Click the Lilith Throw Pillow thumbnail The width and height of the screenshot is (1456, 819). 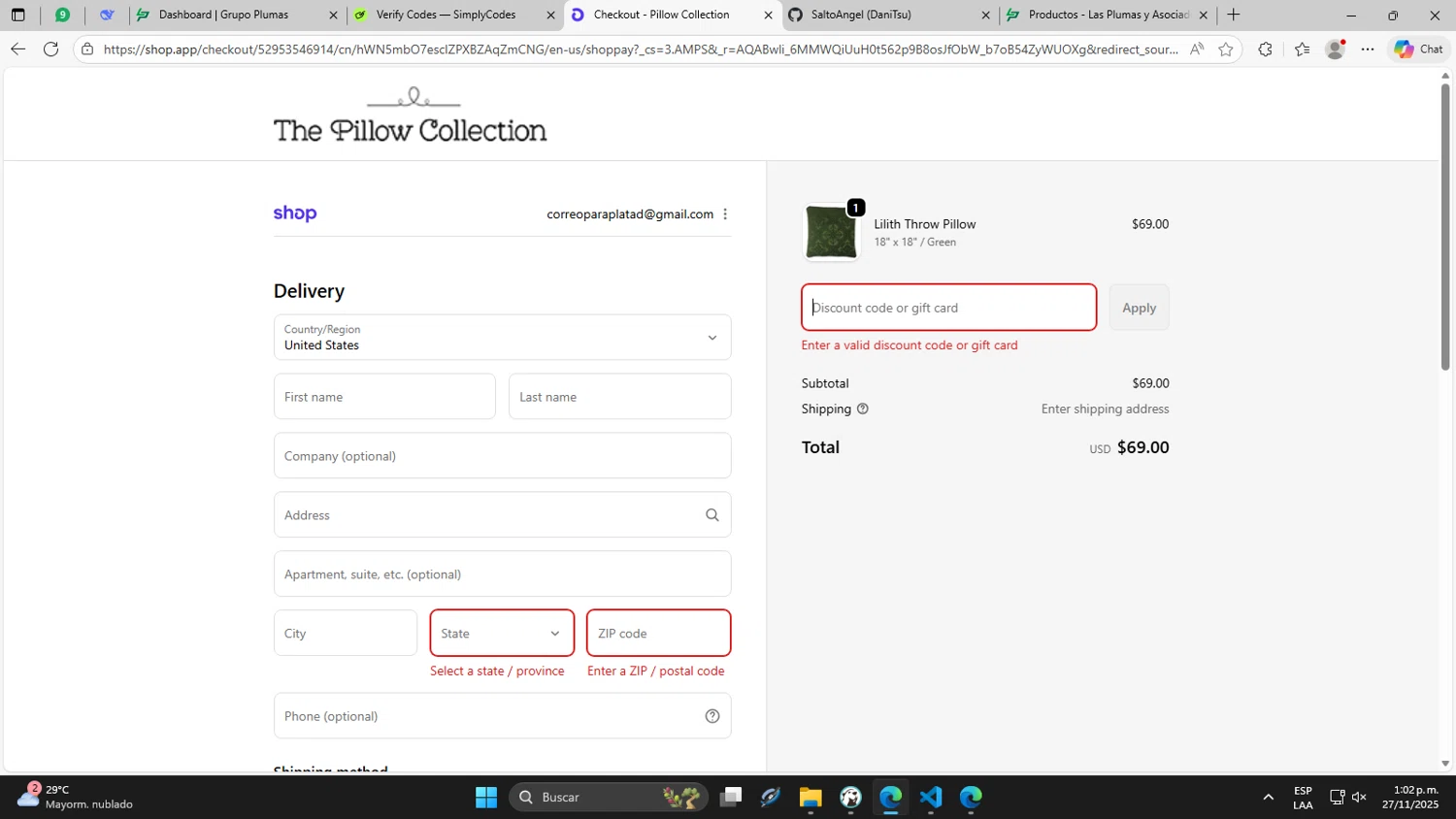tap(832, 233)
